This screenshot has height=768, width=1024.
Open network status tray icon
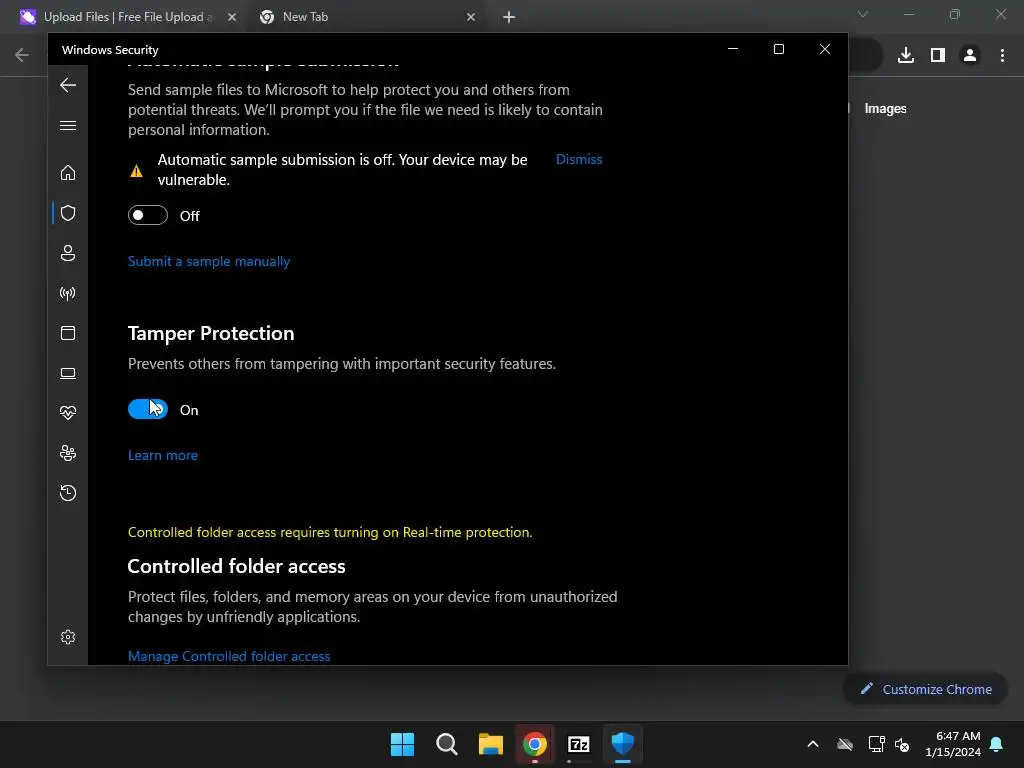click(876, 744)
